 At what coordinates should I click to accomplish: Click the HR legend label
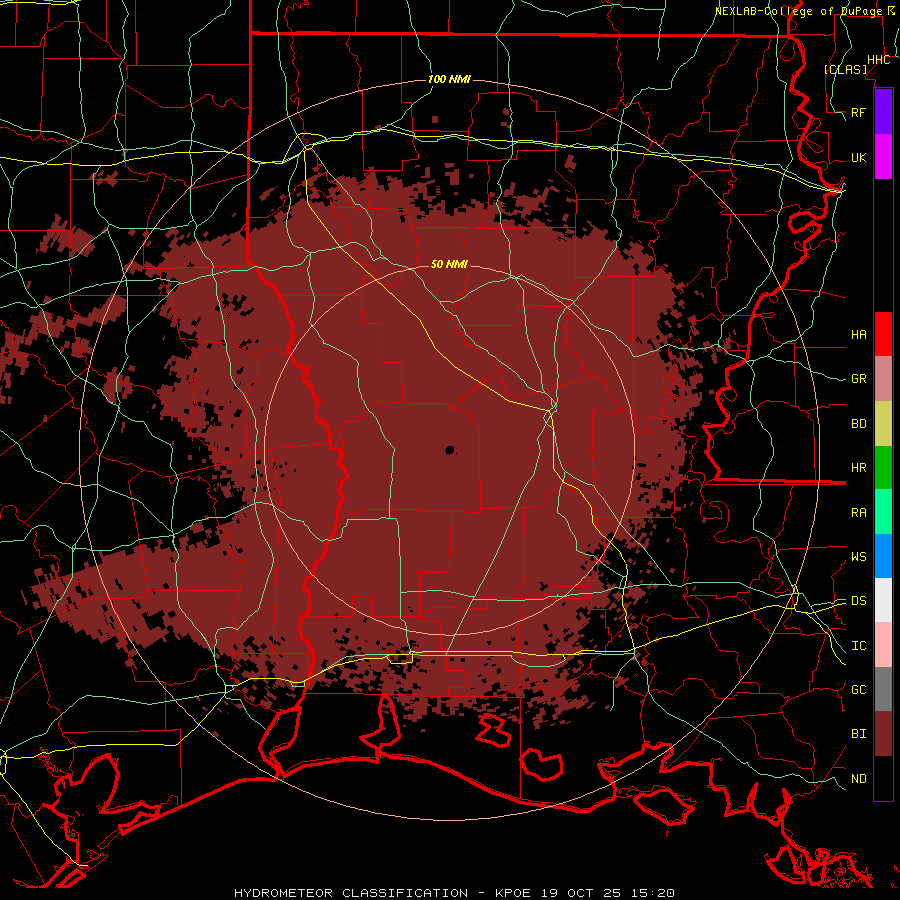858,468
